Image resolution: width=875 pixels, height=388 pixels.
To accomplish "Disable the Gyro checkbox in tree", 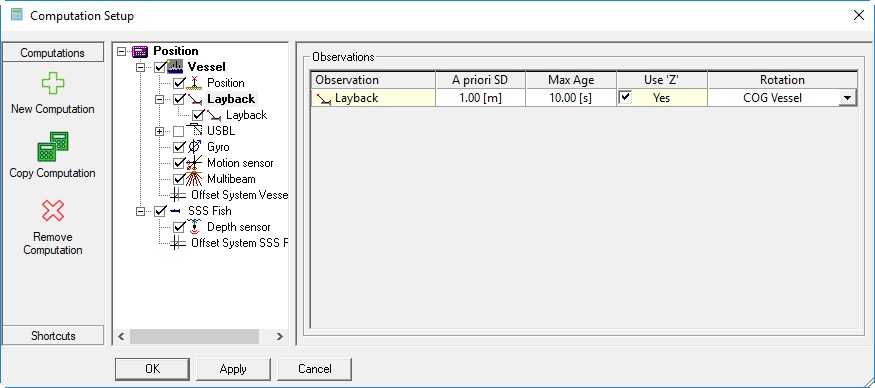I will pos(179,147).
